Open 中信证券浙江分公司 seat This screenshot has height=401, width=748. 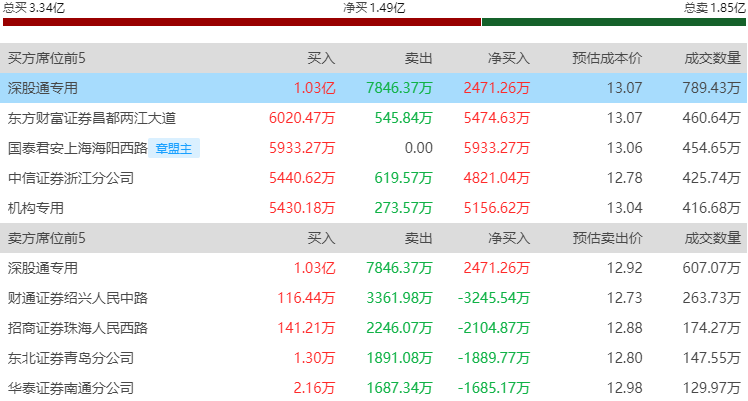(71, 178)
